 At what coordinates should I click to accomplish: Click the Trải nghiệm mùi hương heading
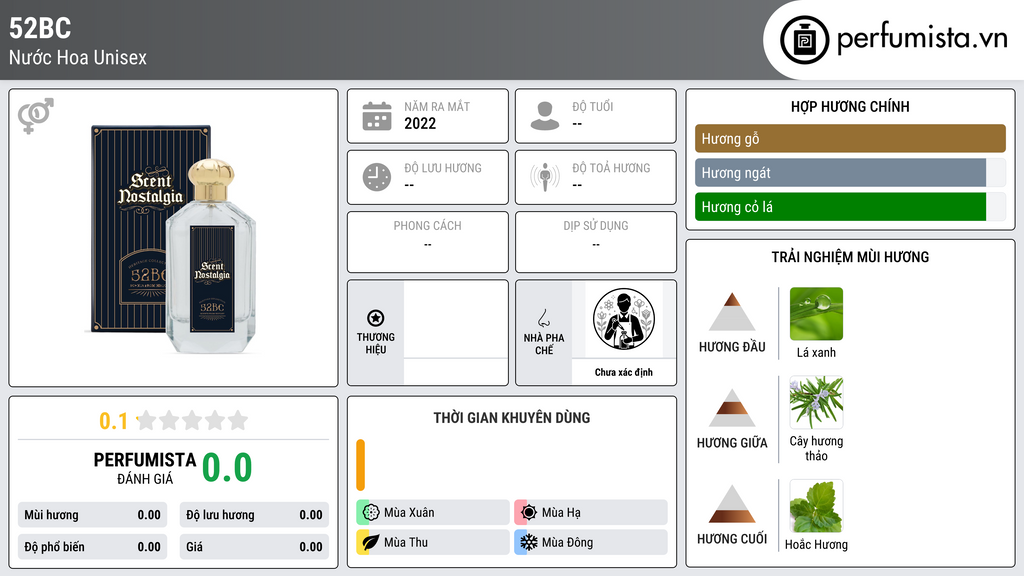tap(850, 257)
